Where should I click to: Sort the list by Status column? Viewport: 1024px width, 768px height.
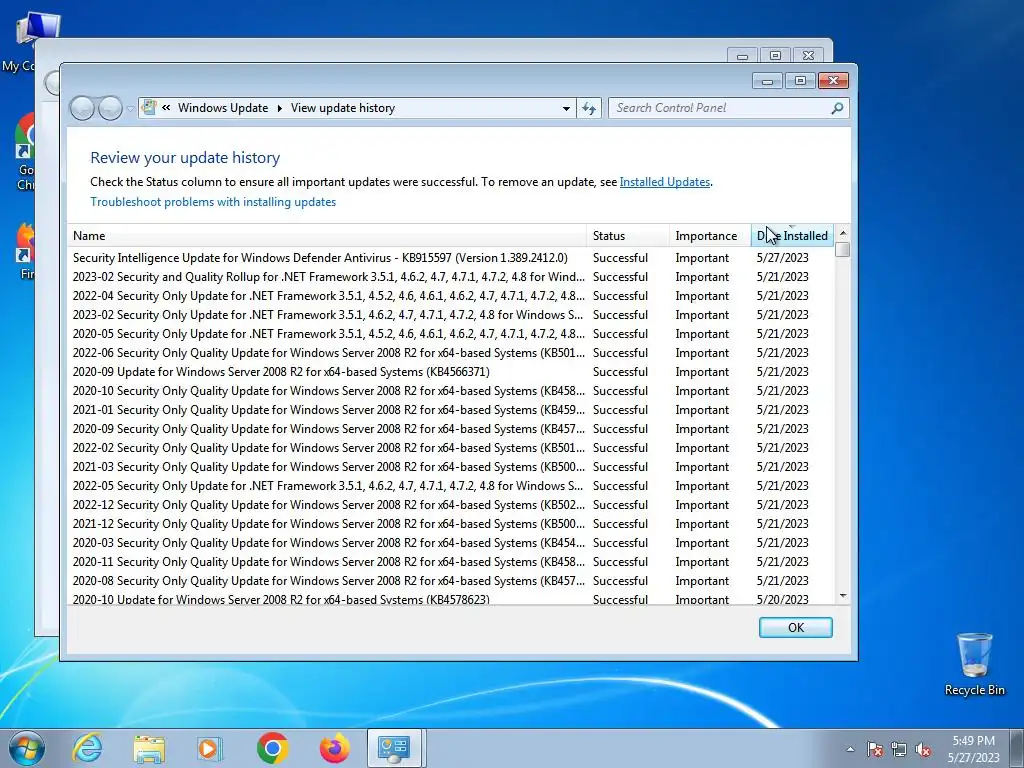point(628,236)
